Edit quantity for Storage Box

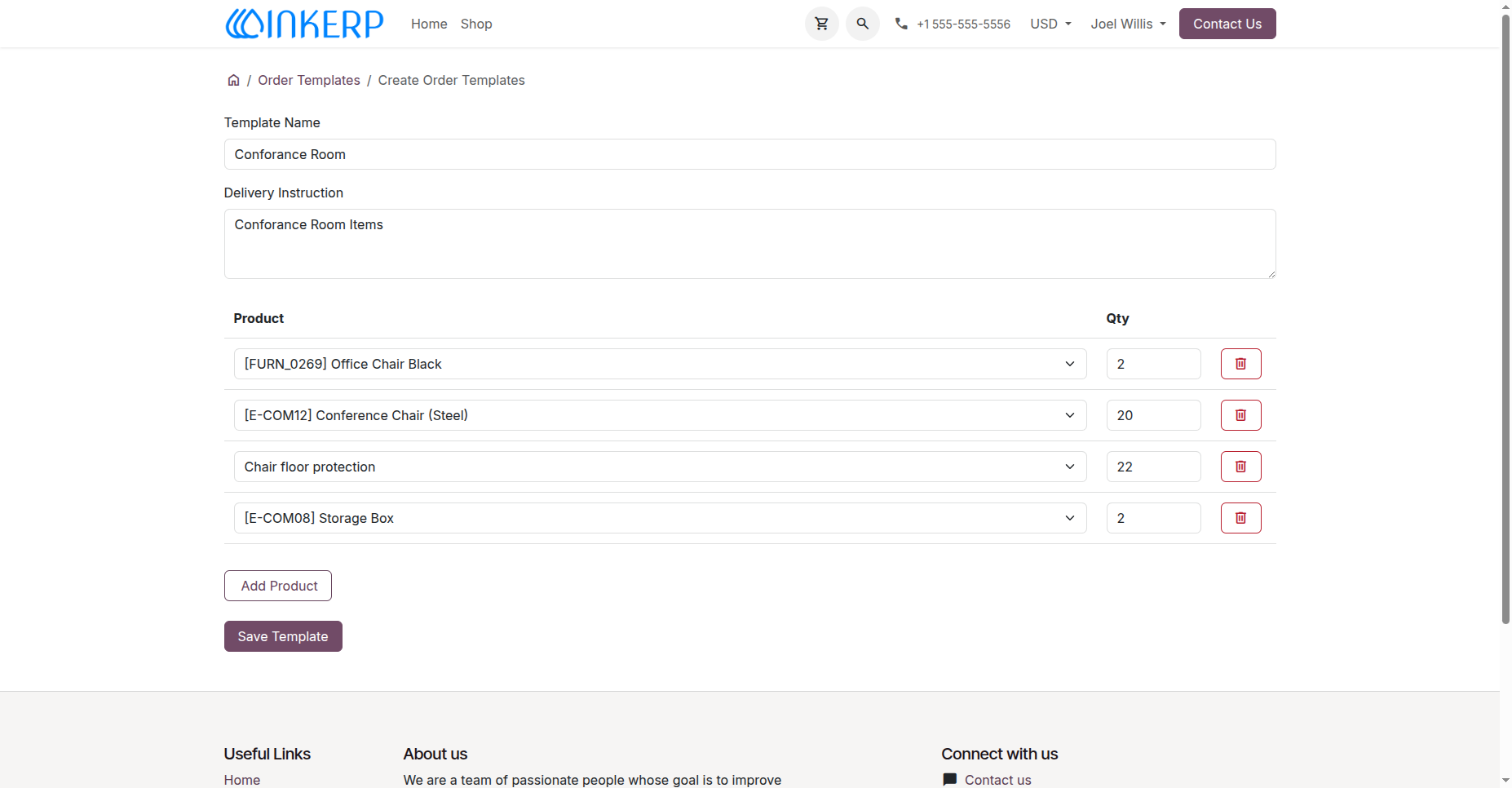1153,518
